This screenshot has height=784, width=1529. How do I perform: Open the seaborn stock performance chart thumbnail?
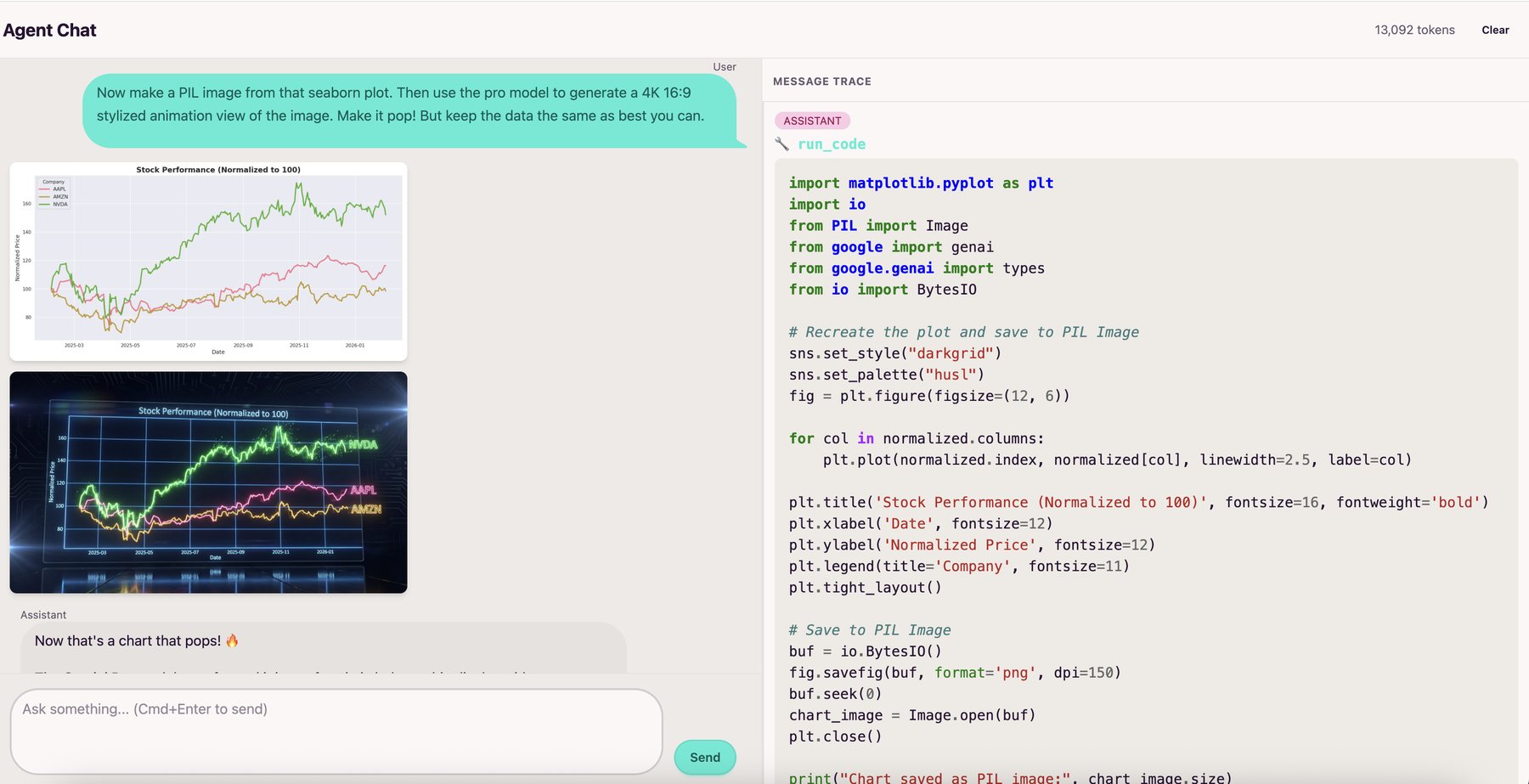tap(208, 259)
